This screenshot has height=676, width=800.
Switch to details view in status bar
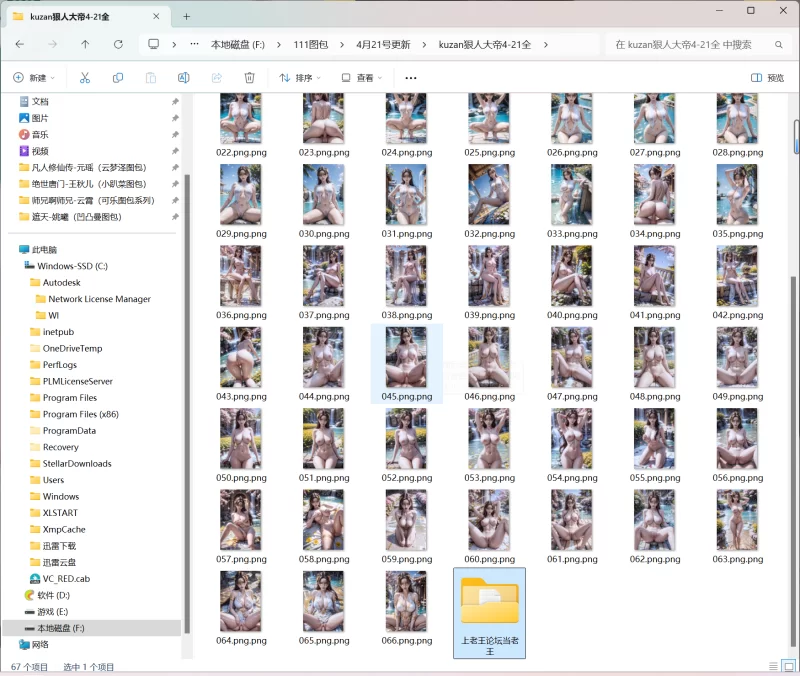[772, 666]
